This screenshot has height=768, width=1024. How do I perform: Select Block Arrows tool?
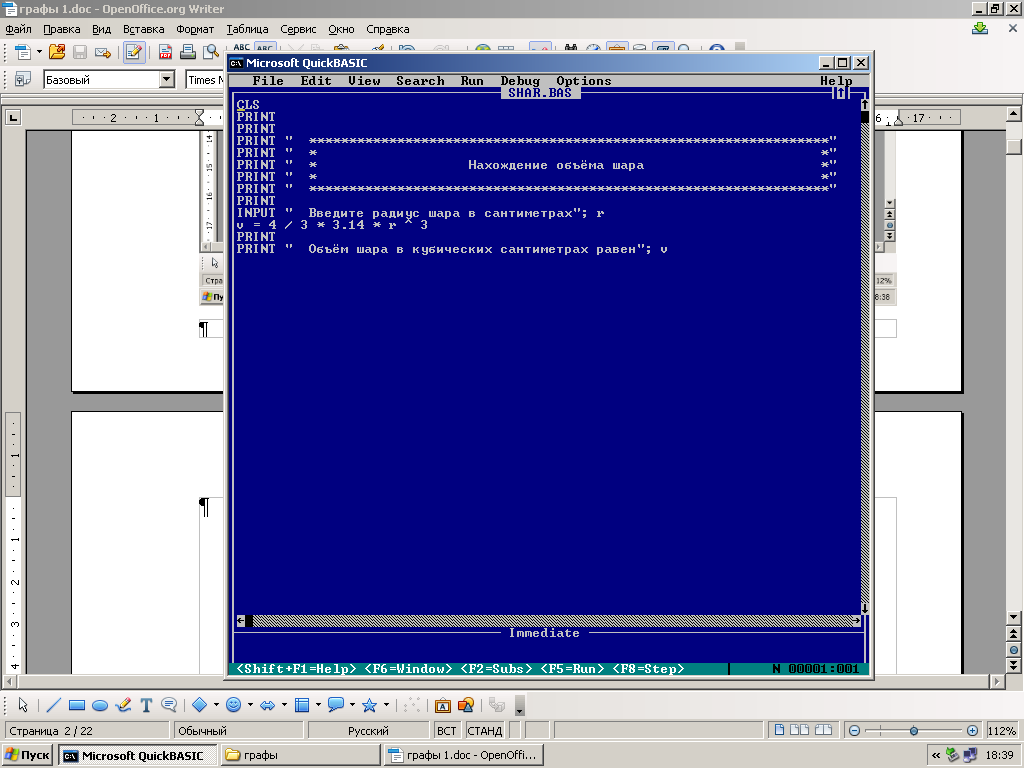[x=268, y=705]
